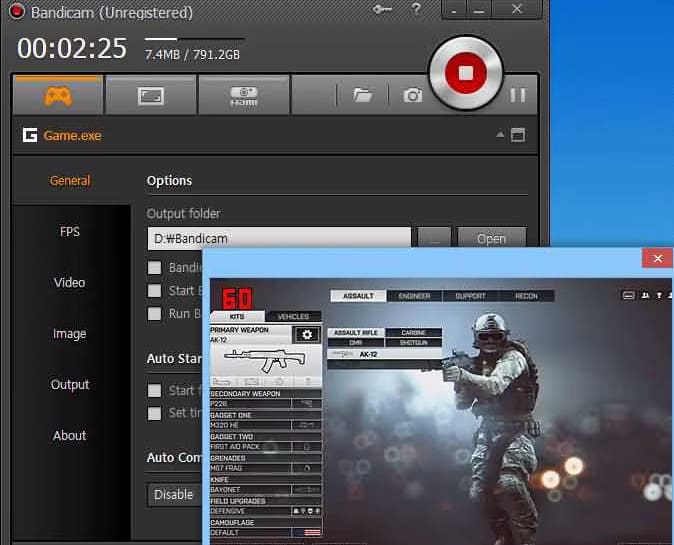Viewport: 674px width, 545px height.
Task: Click the chat box icon in game top right
Action: pyautogui.click(x=628, y=296)
